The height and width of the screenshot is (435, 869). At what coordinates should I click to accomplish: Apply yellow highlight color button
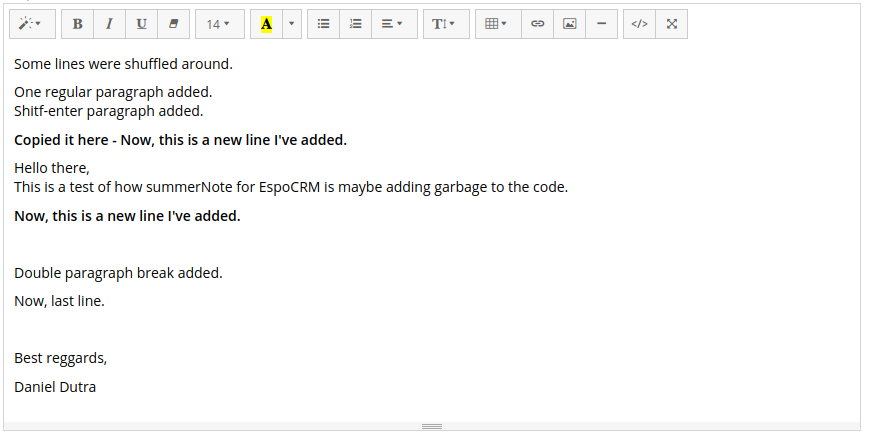pyautogui.click(x=267, y=24)
